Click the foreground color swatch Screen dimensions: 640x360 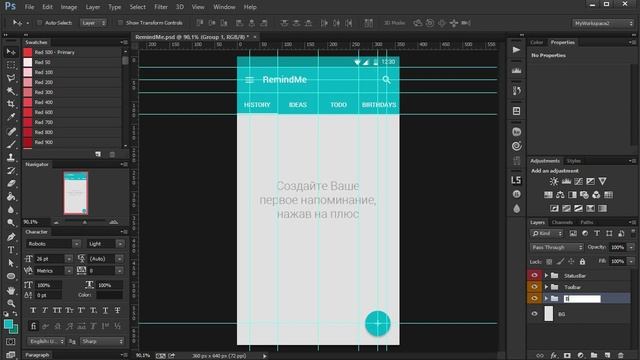tap(8, 324)
